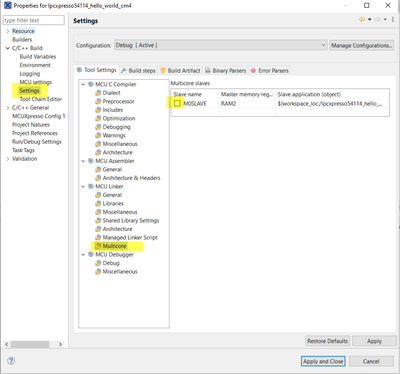
Task: Open Managed Linker Script settings
Action: [x=130, y=237]
